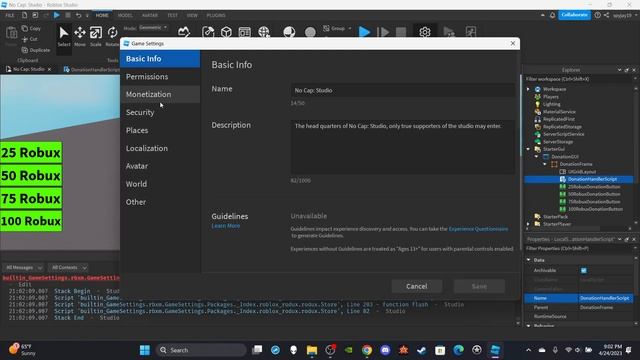Open Other settings page
Viewport: 640px width, 360px height.
click(160, 202)
